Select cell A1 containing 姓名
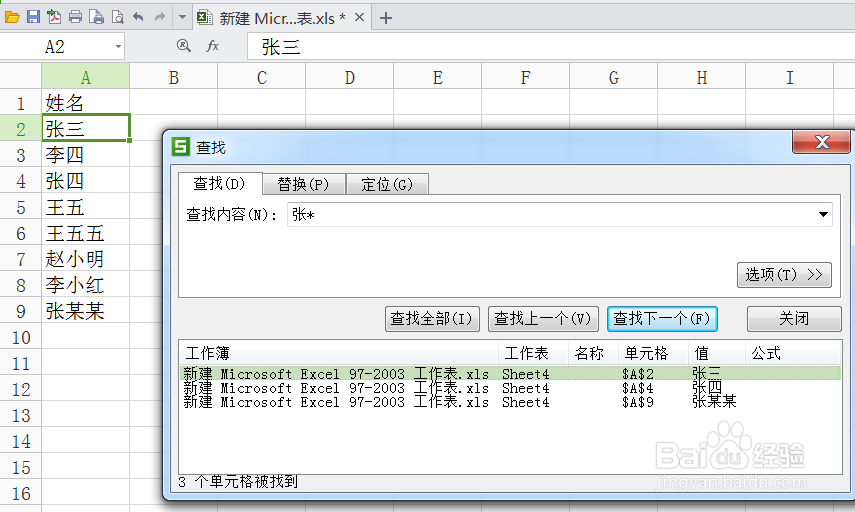 [x=86, y=103]
